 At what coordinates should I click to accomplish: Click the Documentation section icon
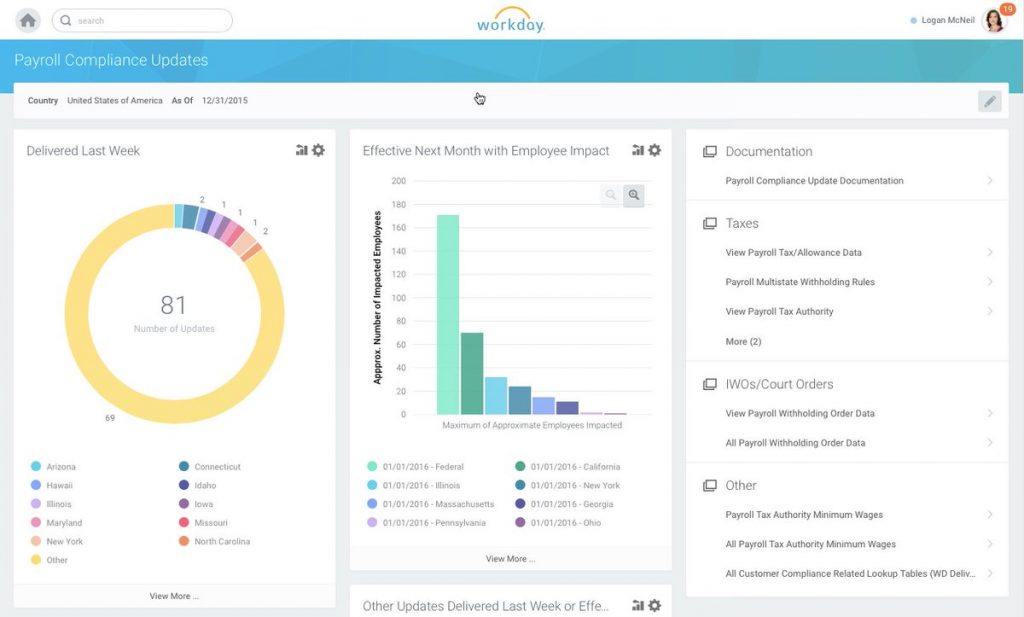coord(711,151)
